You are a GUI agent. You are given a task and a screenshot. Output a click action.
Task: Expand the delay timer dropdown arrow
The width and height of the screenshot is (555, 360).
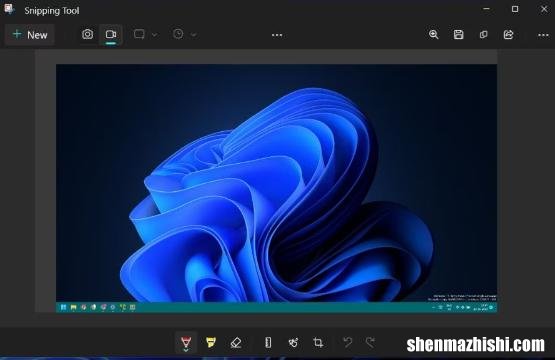point(194,35)
